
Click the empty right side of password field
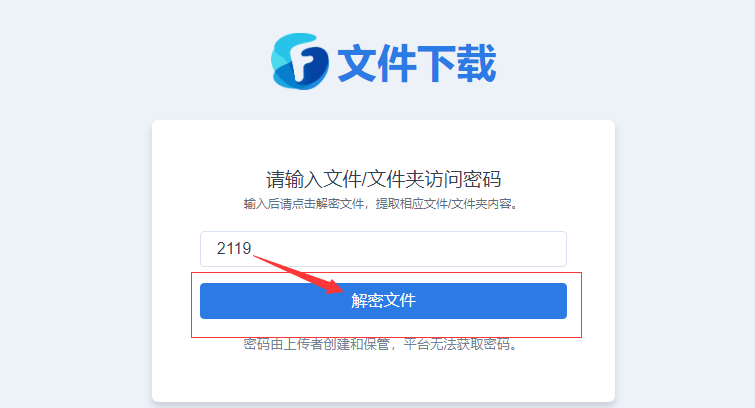click(x=457, y=249)
